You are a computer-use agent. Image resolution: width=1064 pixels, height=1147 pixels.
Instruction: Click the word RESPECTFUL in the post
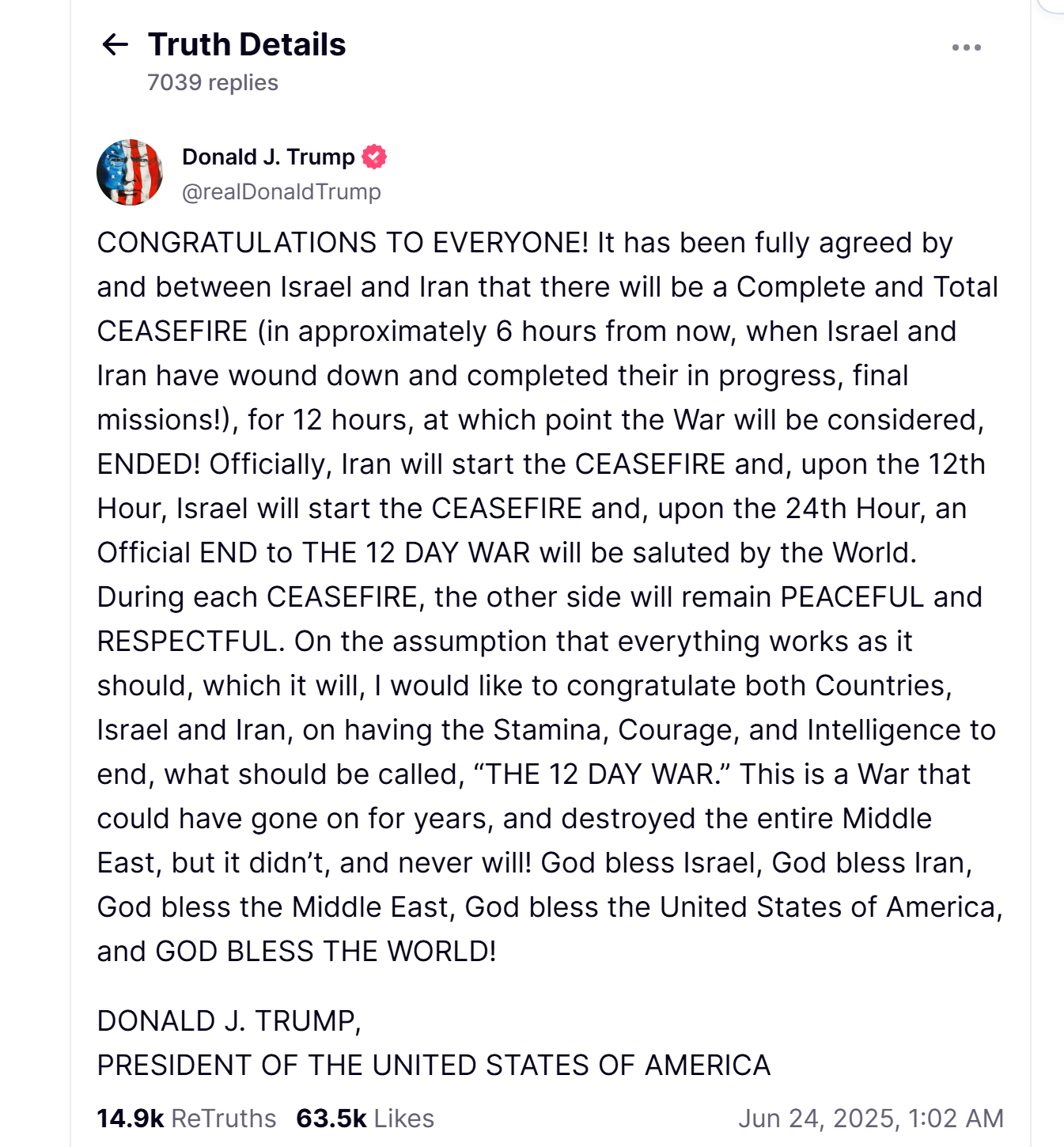click(190, 642)
